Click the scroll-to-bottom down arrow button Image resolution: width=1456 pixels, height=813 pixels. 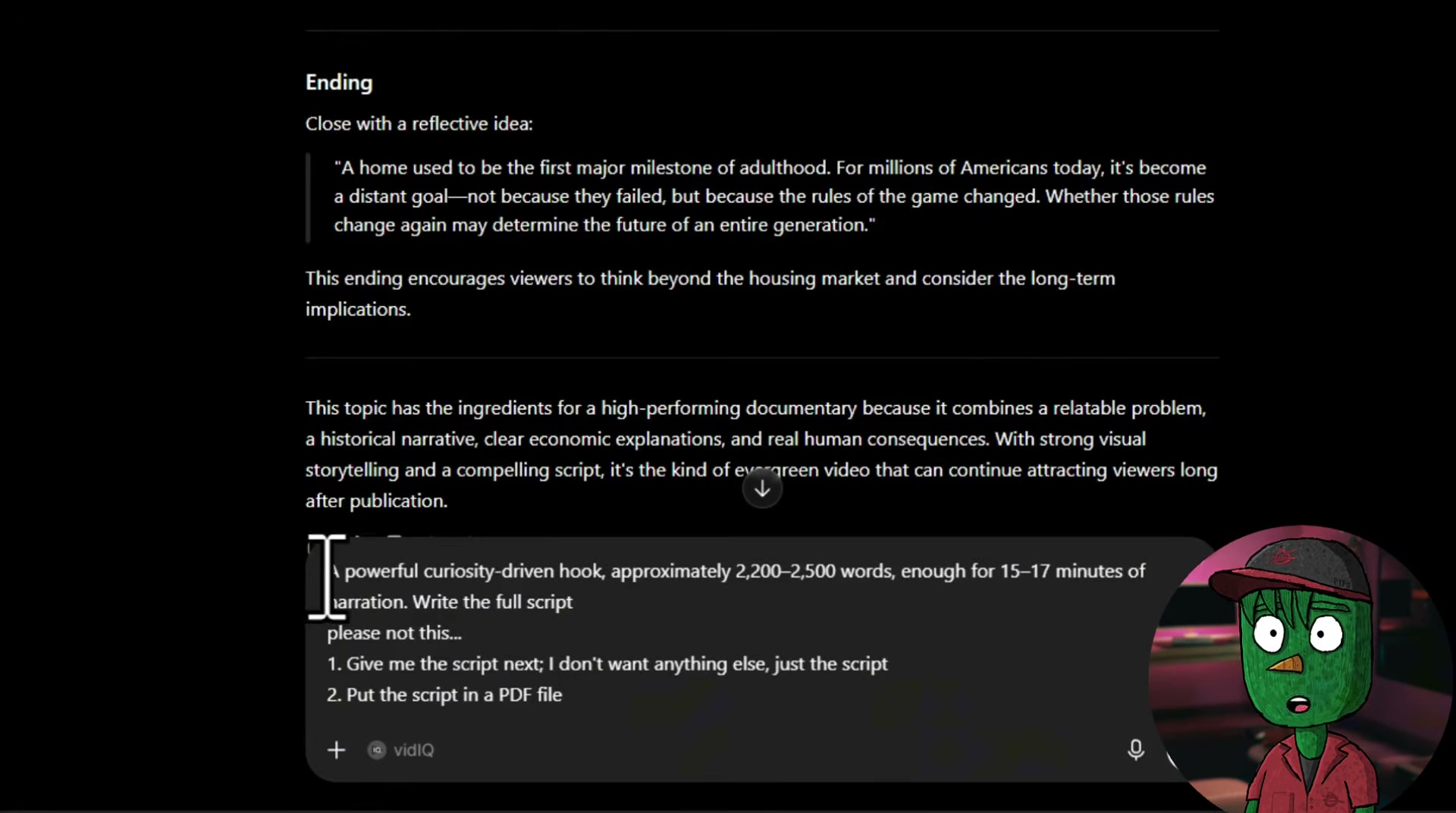(x=762, y=489)
